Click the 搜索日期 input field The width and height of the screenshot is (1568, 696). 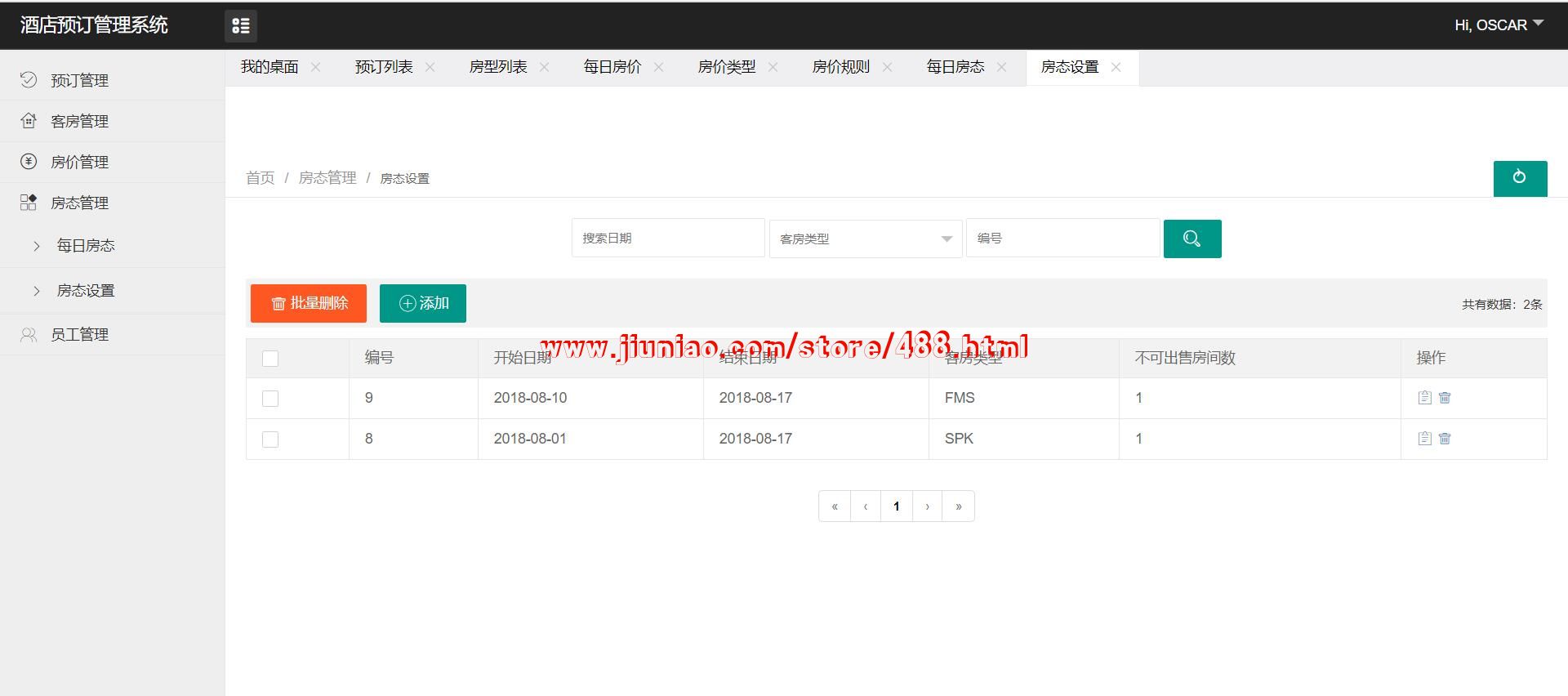click(667, 239)
